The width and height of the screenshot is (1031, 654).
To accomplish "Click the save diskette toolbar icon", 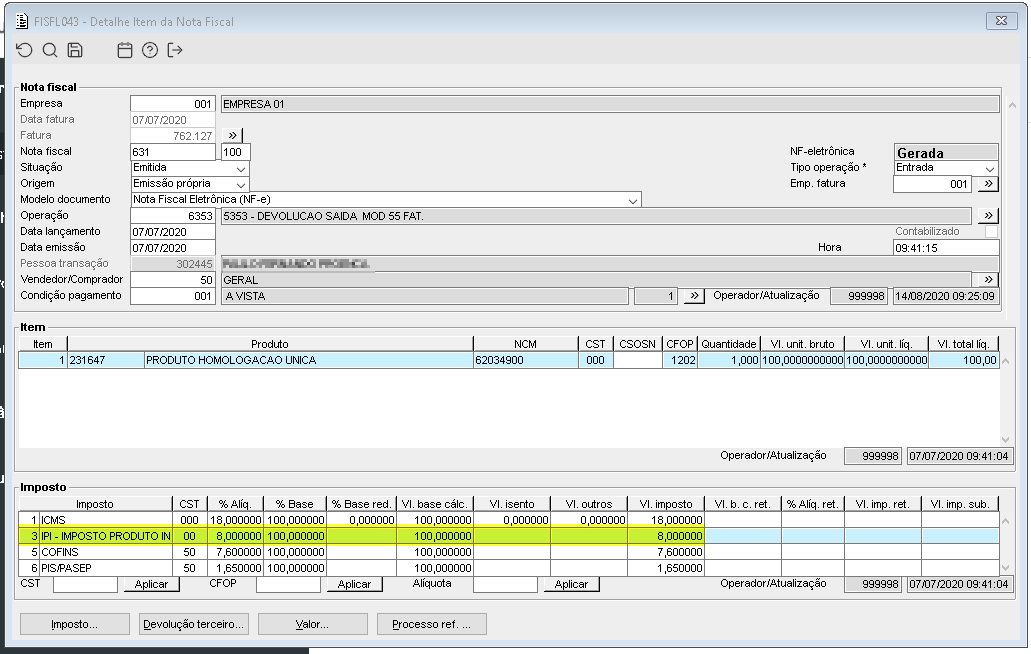I will point(75,50).
